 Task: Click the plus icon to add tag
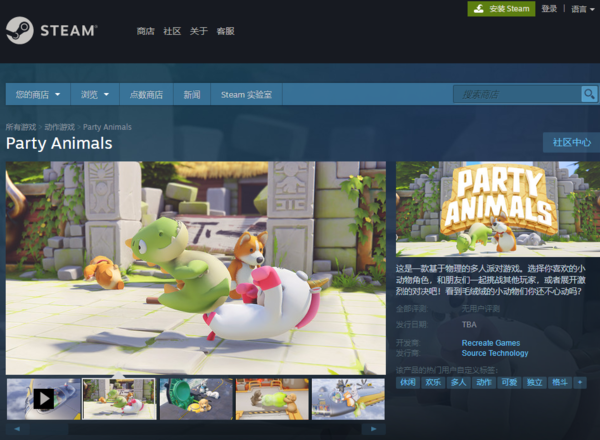[580, 382]
